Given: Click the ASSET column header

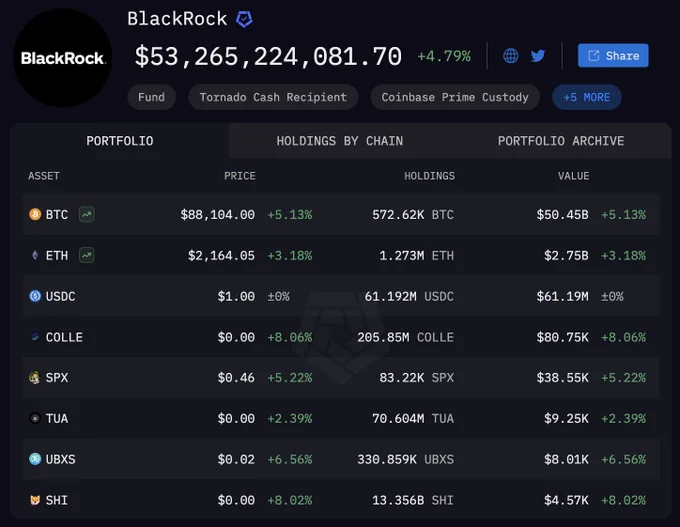Looking at the screenshot, I should tap(44, 176).
